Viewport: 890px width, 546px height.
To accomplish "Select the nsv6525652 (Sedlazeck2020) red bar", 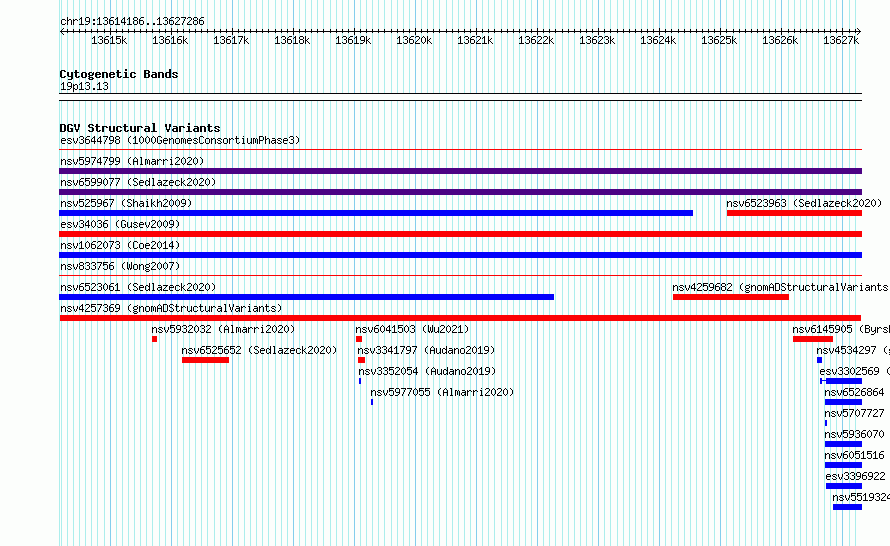I will 205,360.
